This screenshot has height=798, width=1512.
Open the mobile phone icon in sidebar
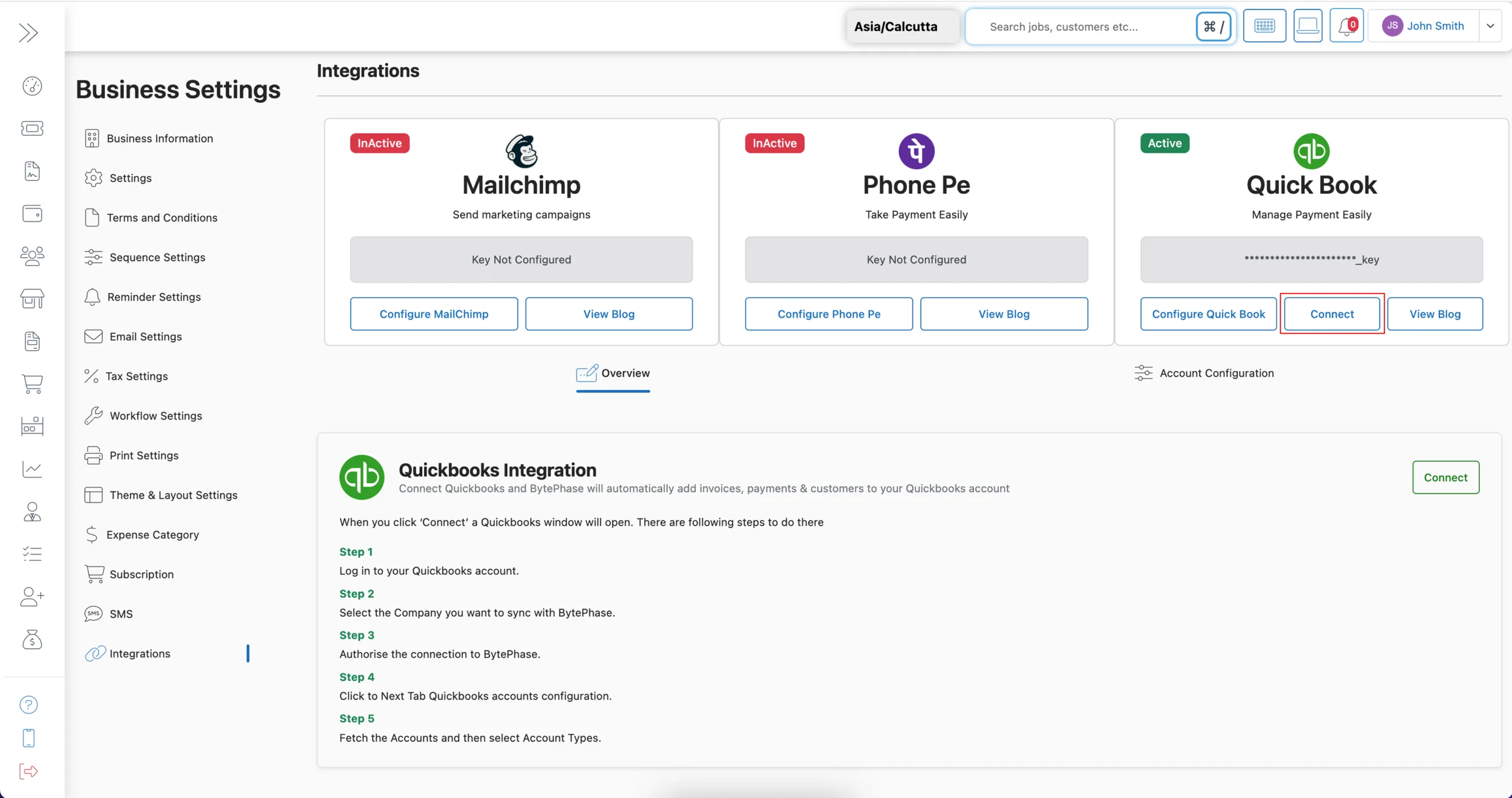(28, 738)
